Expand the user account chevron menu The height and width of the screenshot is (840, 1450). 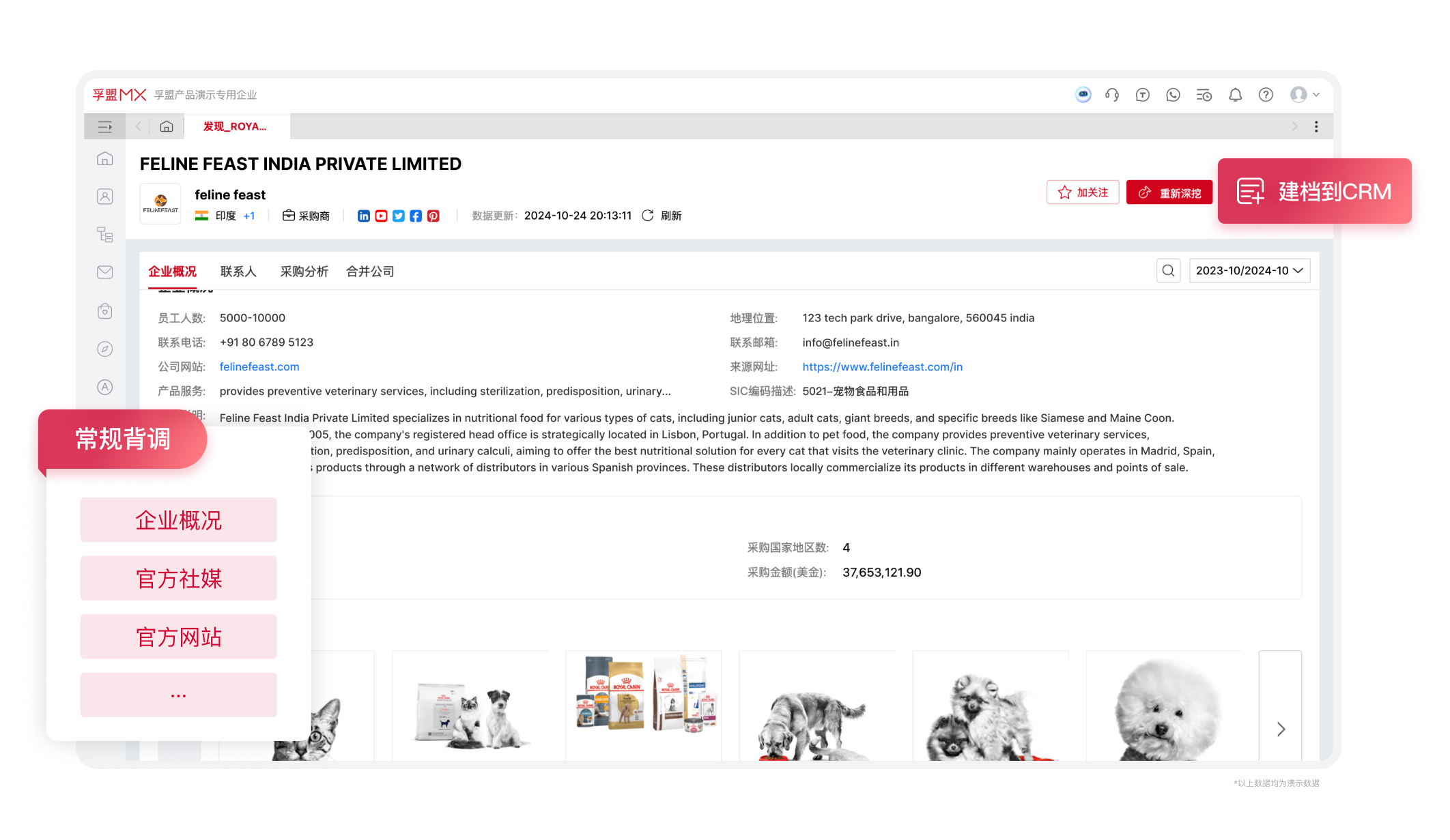[x=1316, y=95]
